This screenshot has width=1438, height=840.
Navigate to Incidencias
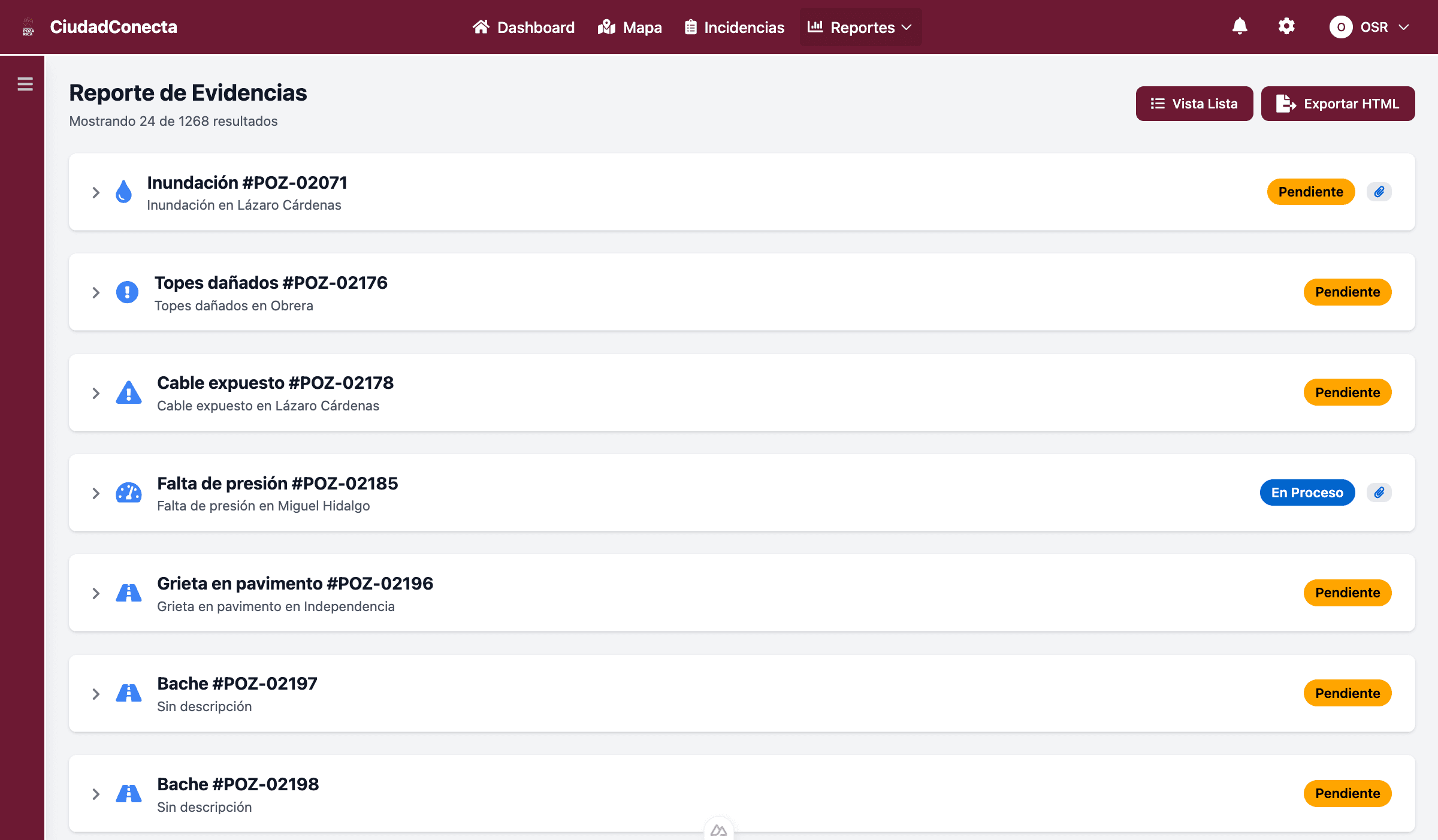735,27
